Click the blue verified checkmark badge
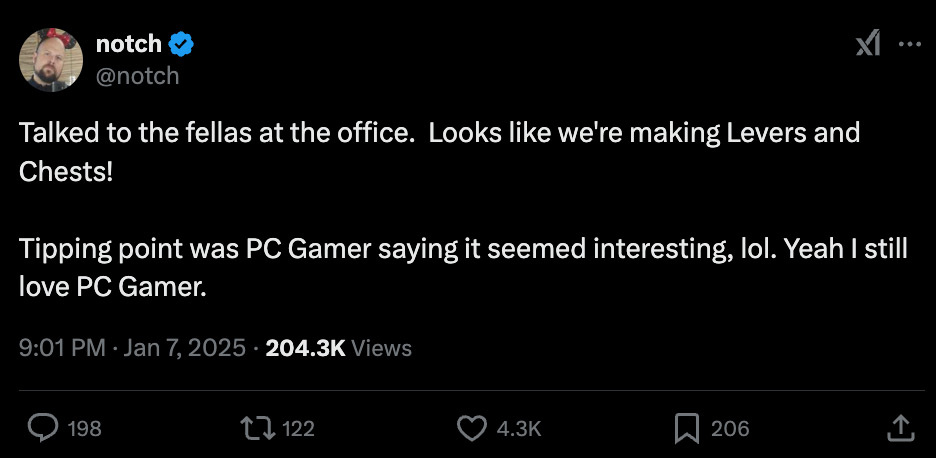The width and height of the screenshot is (936, 458). point(181,43)
